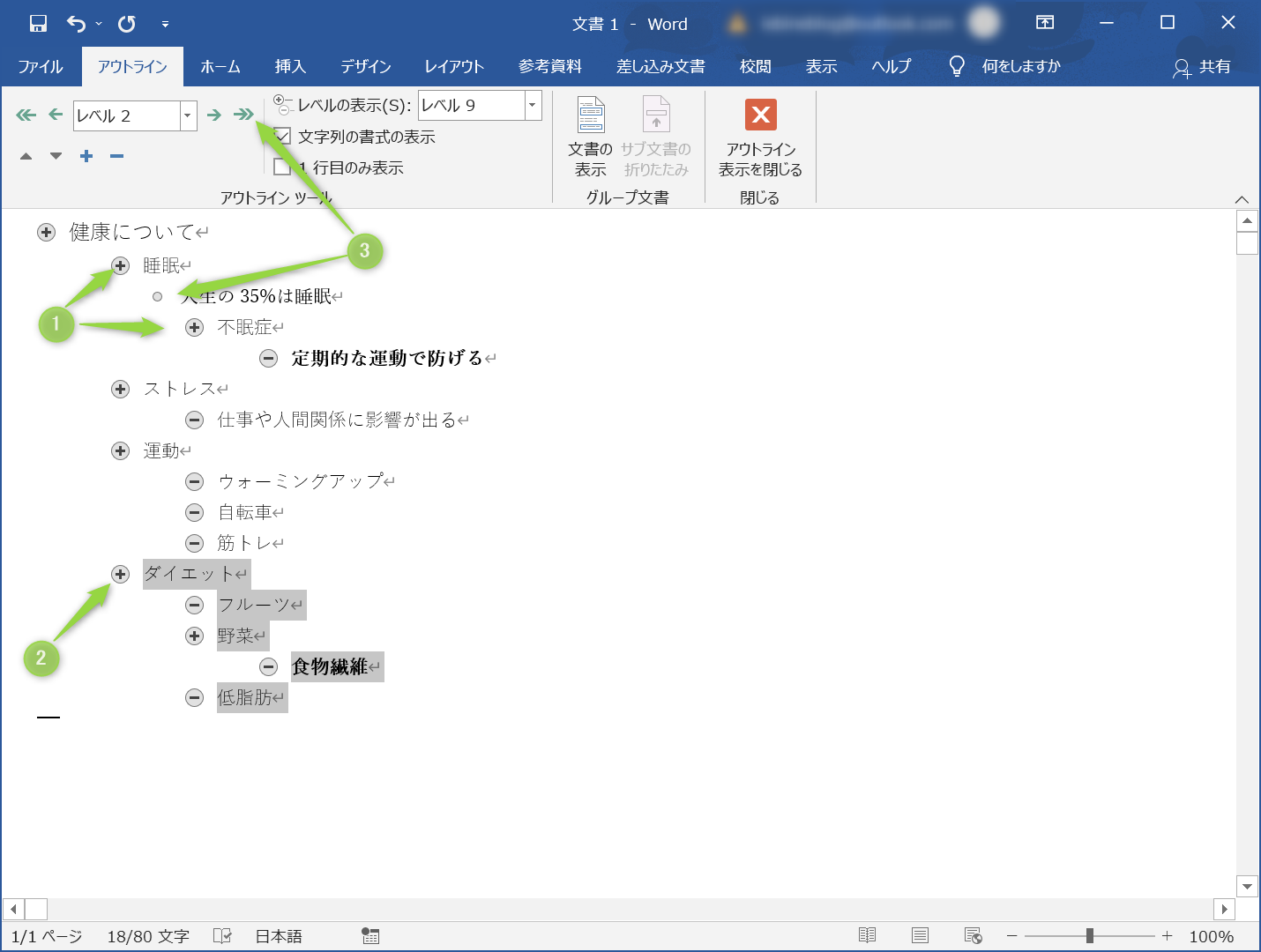Viewport: 1261px width, 952px height.
Task: Collapse the 睡眠 heading with its plus symbol
Action: click(x=121, y=265)
